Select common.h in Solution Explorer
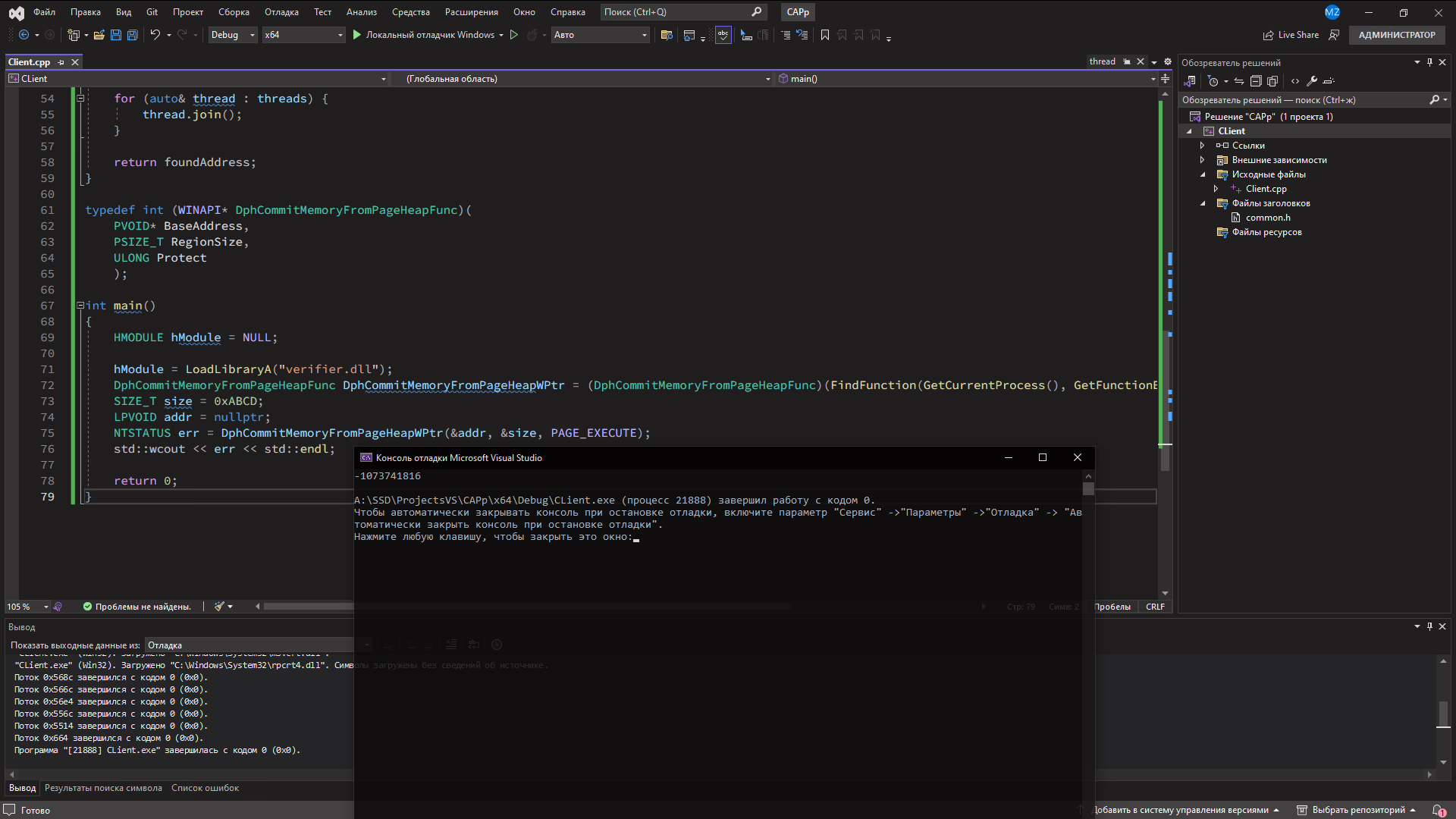Screen dimensions: 1456x819 click(1267, 218)
